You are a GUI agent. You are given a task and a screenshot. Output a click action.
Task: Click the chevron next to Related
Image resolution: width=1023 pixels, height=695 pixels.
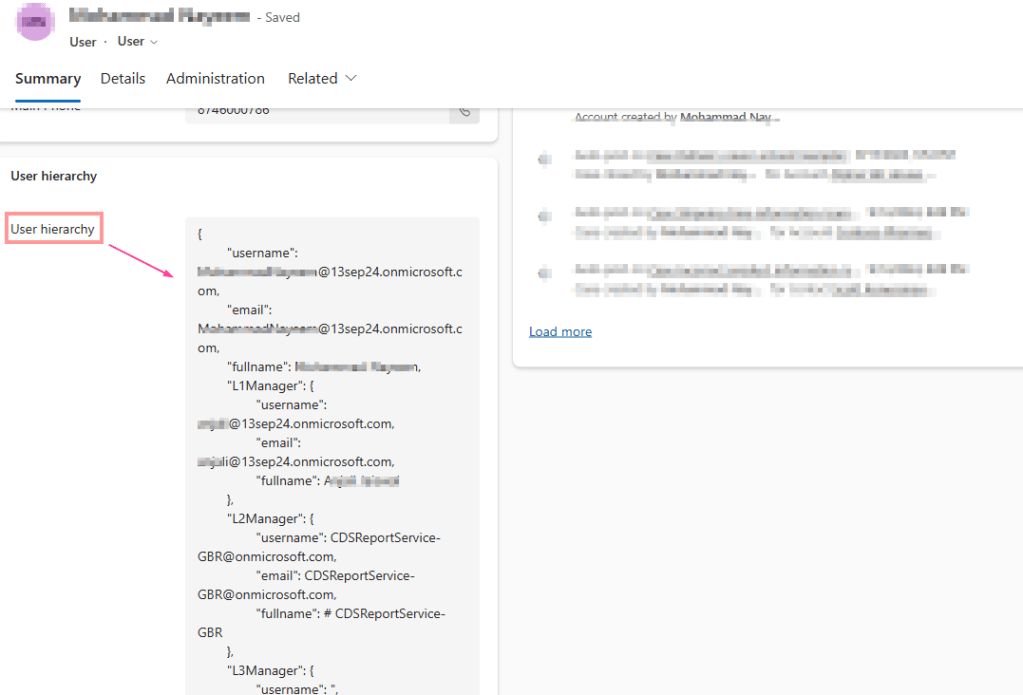[x=351, y=78]
